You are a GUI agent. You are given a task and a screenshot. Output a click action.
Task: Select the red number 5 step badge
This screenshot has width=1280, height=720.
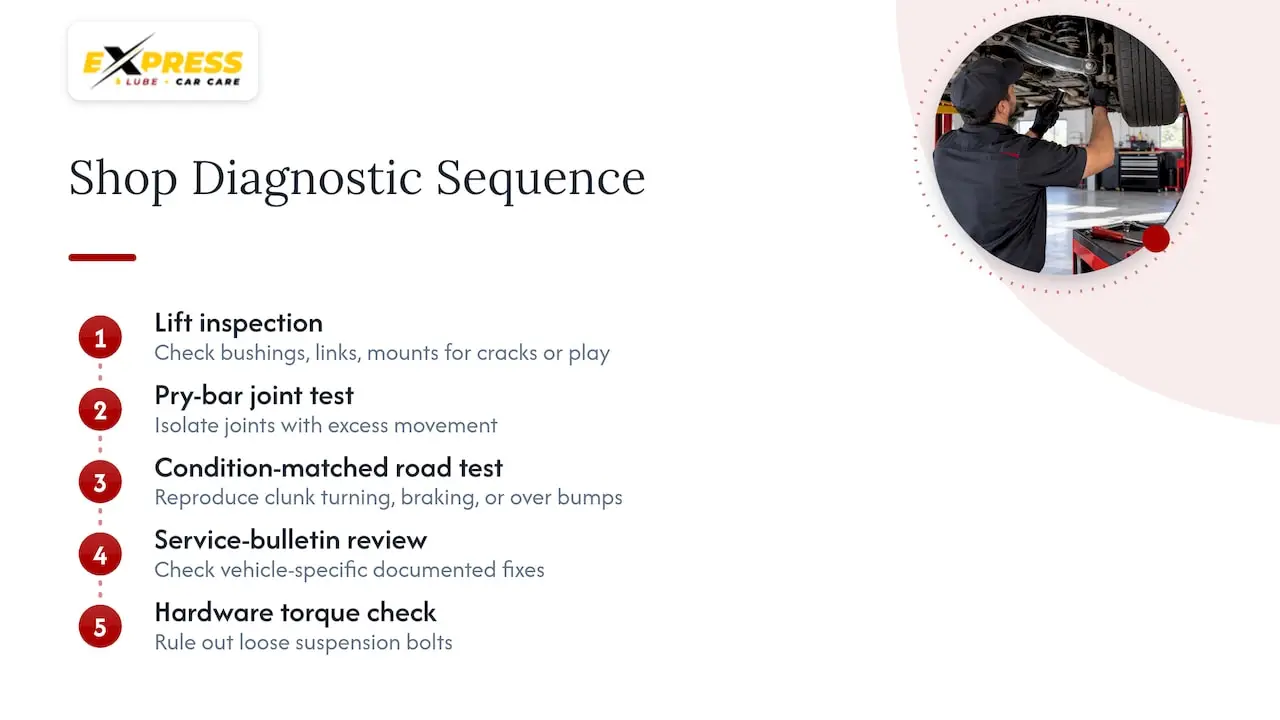(x=100, y=627)
